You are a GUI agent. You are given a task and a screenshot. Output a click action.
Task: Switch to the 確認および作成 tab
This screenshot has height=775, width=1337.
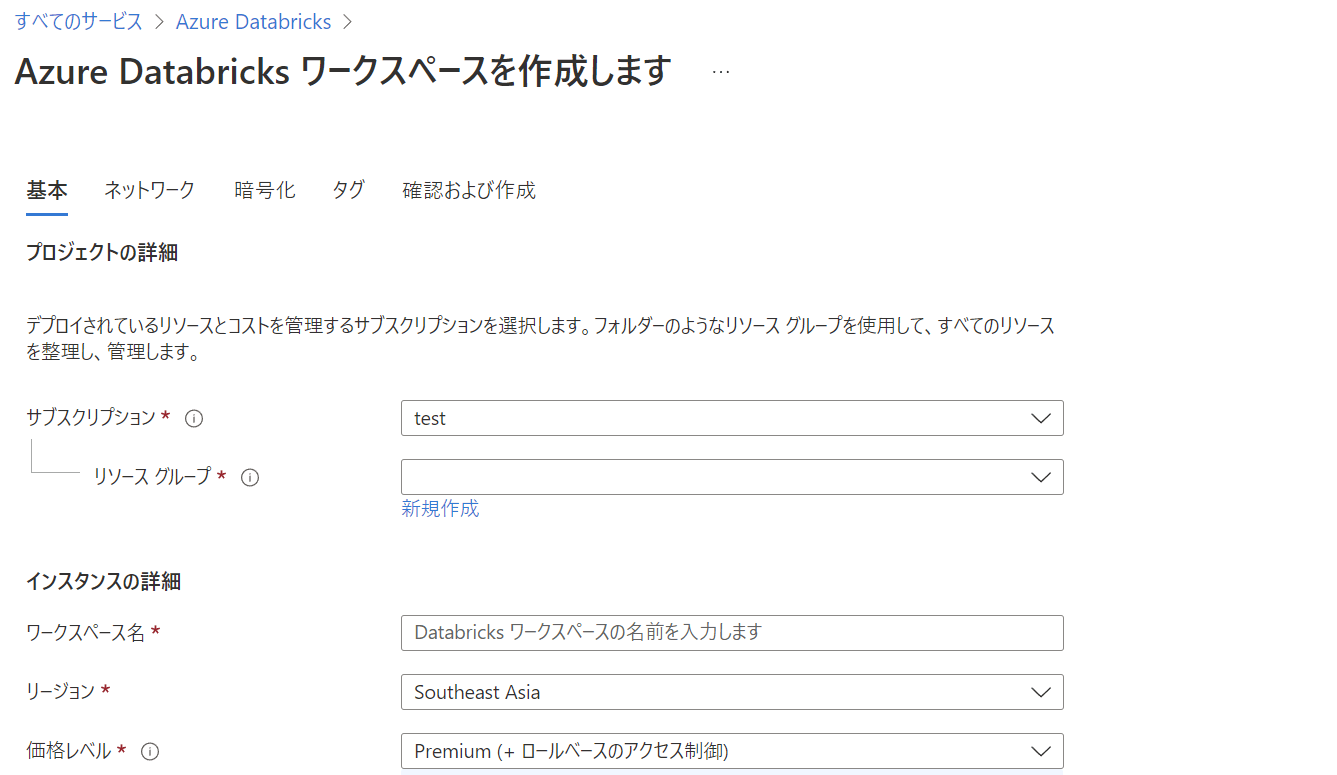tap(469, 190)
